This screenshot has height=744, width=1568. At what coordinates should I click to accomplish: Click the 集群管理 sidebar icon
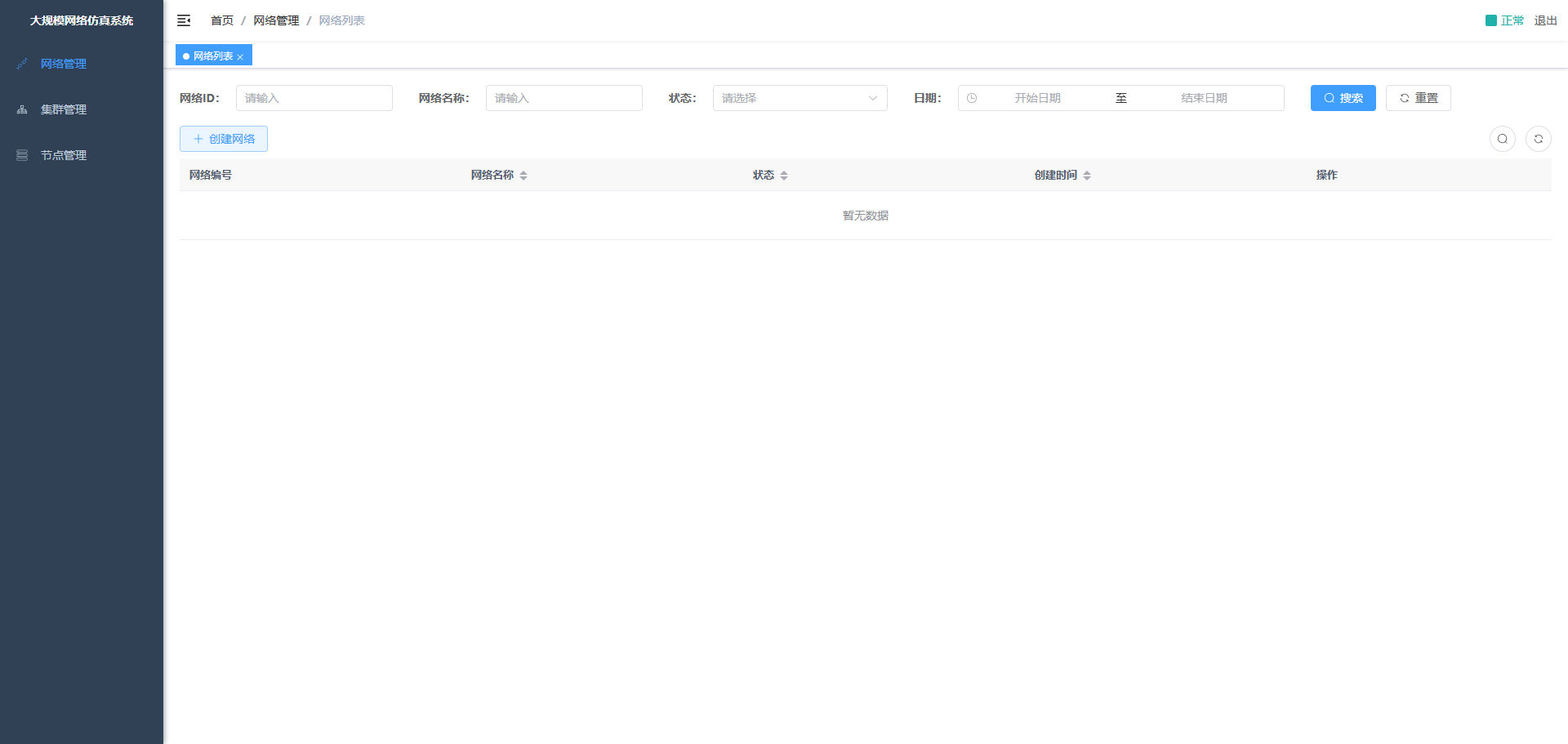point(22,109)
